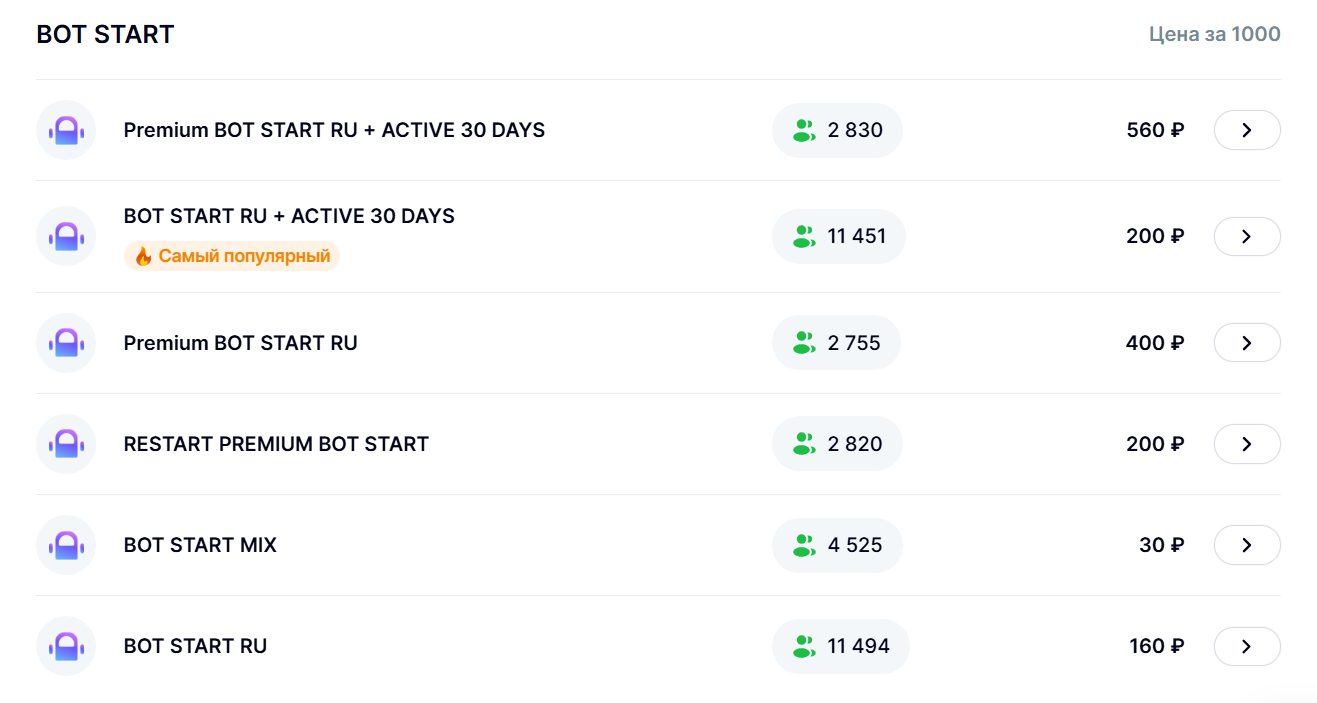
Task: Click the green users icon showing 11 451
Action: click(x=804, y=237)
